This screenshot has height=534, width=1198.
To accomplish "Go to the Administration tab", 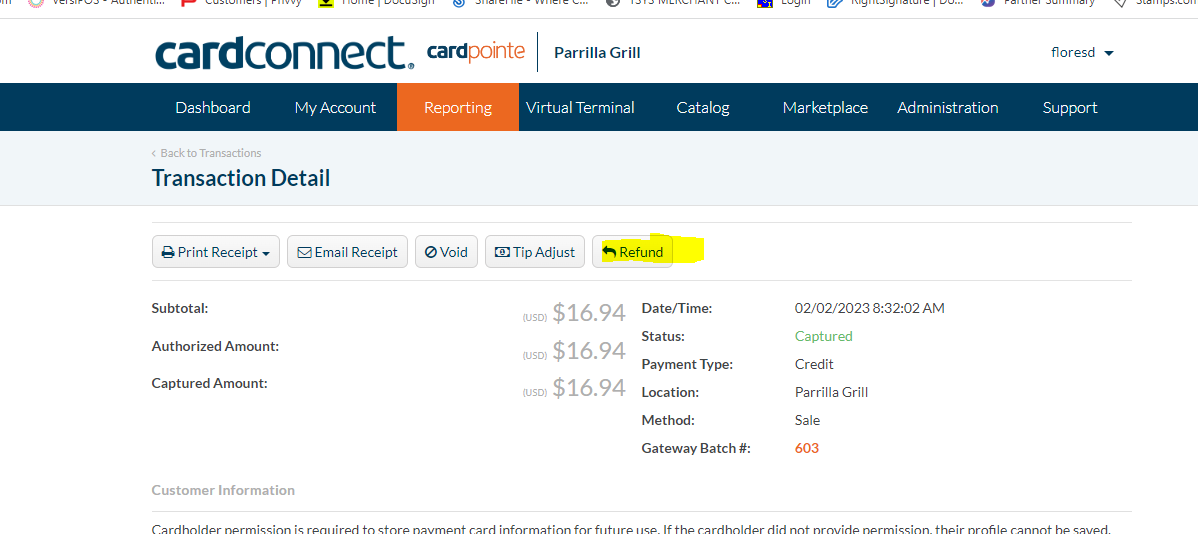I will [947, 108].
